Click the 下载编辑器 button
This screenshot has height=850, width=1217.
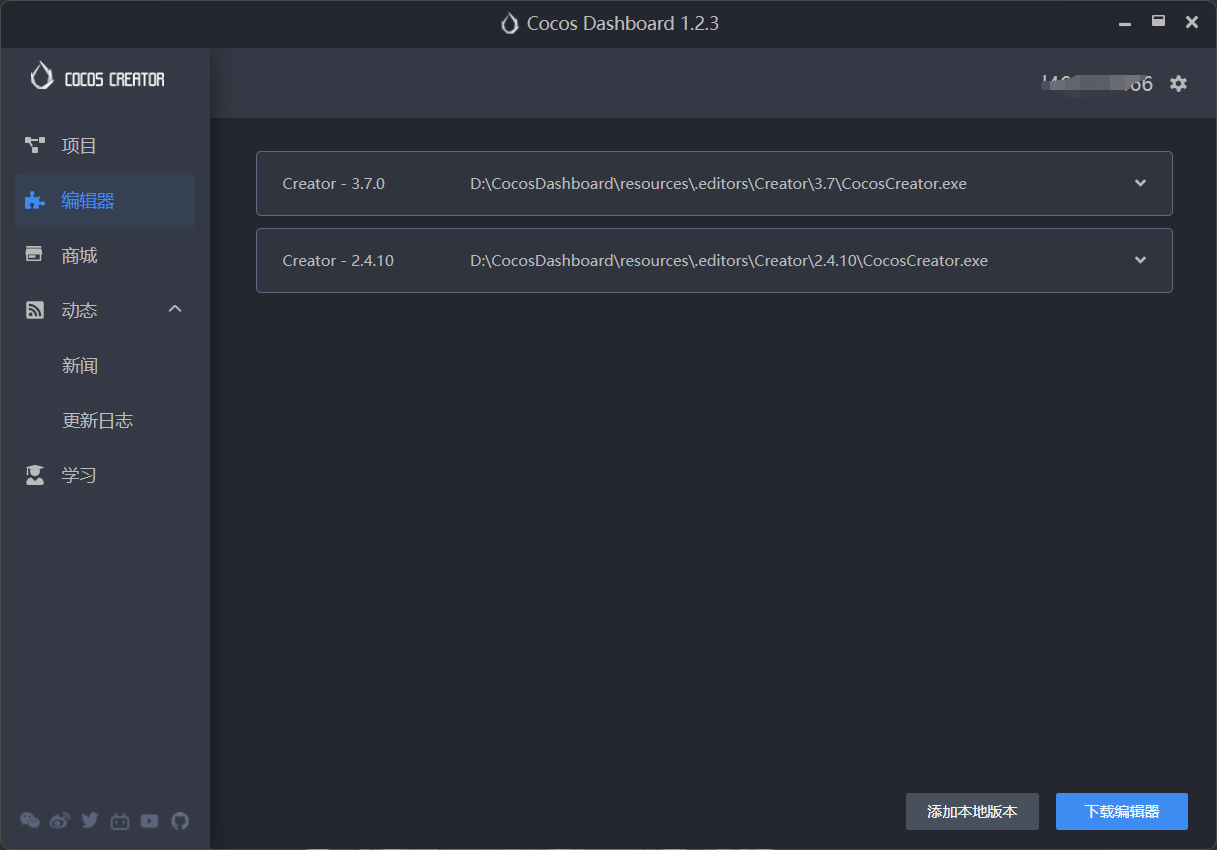pyautogui.click(x=1122, y=812)
